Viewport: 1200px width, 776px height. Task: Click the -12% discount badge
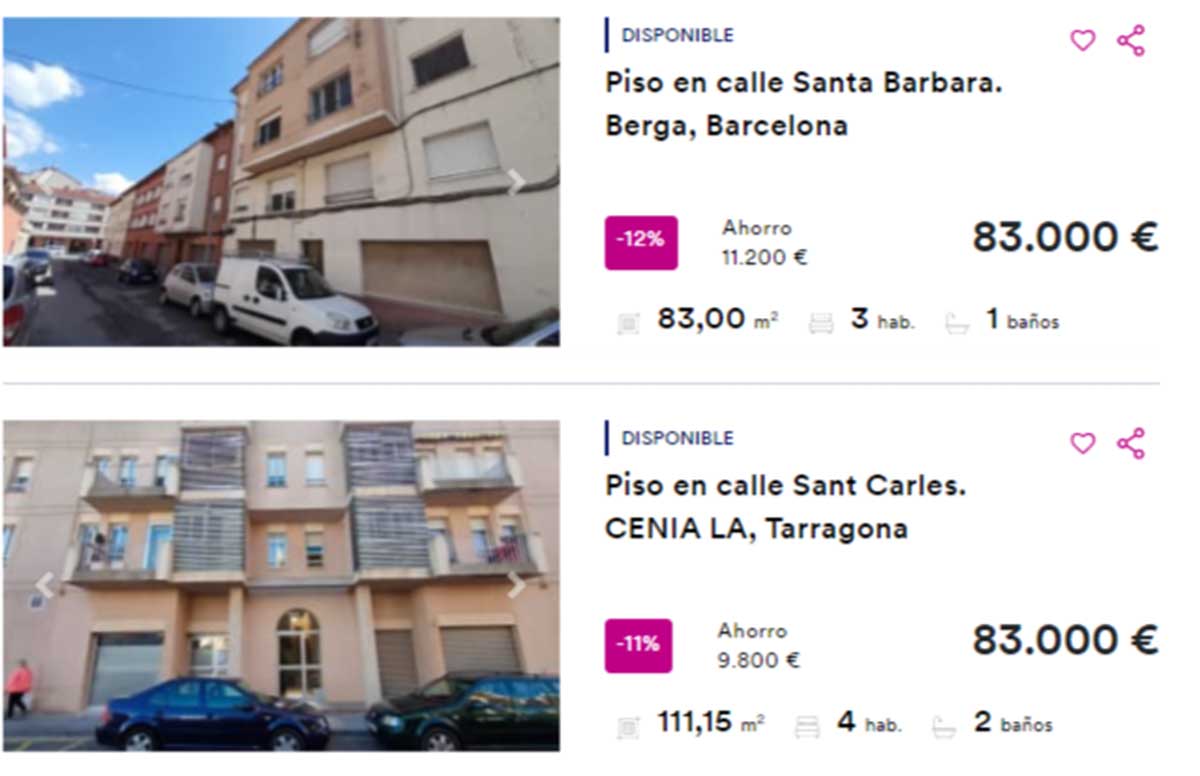tap(640, 241)
